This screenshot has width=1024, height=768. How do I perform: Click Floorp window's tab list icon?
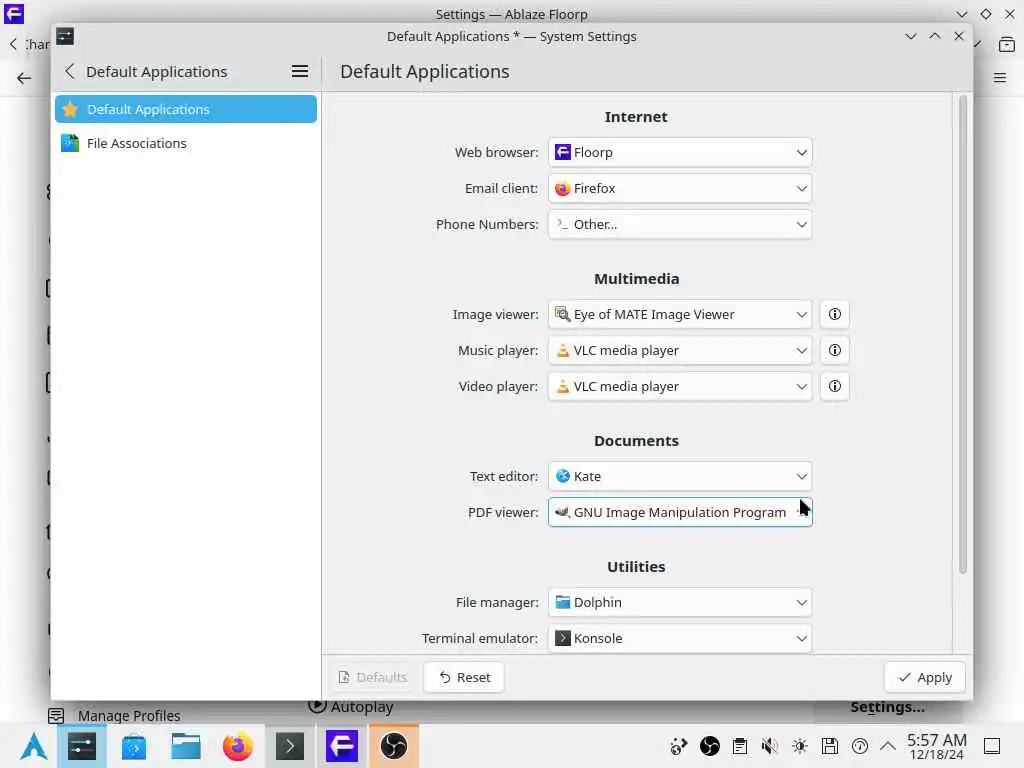1006,44
